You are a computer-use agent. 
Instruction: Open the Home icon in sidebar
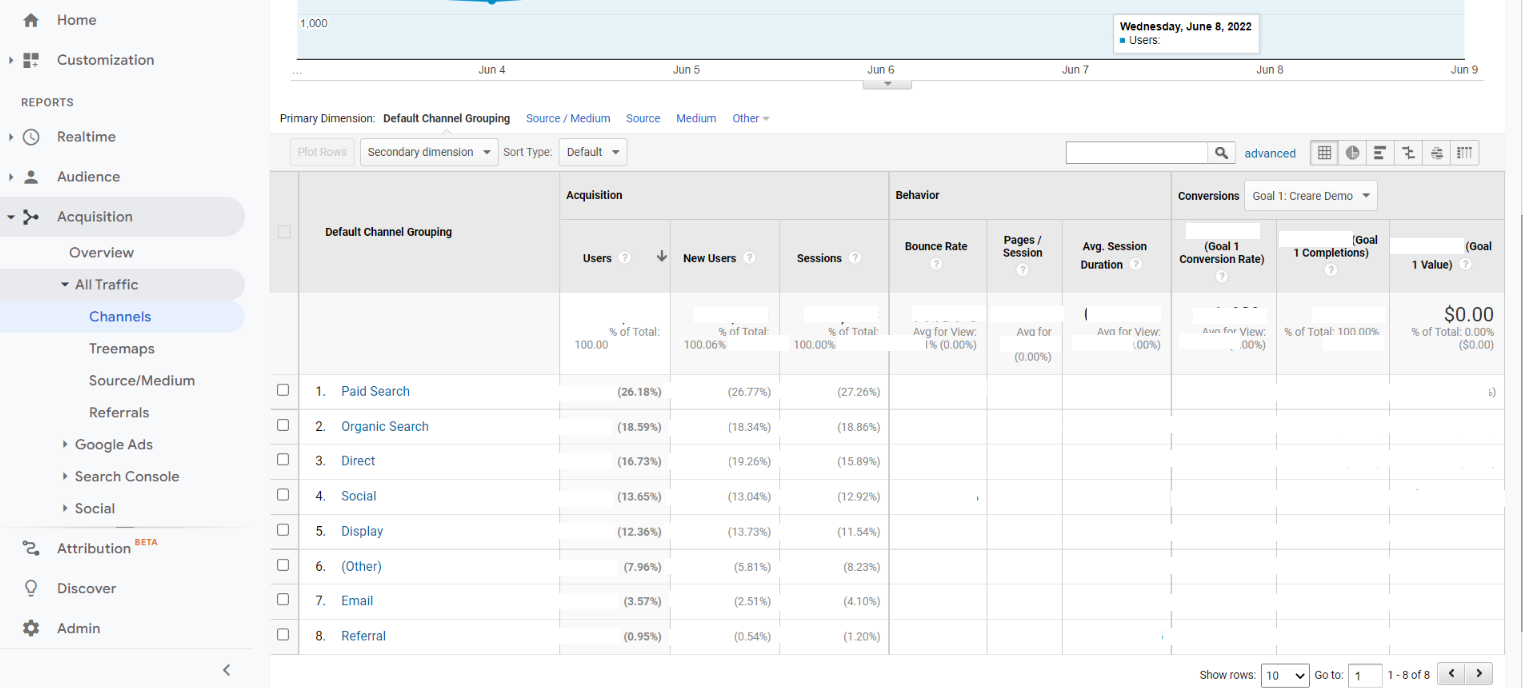point(31,20)
